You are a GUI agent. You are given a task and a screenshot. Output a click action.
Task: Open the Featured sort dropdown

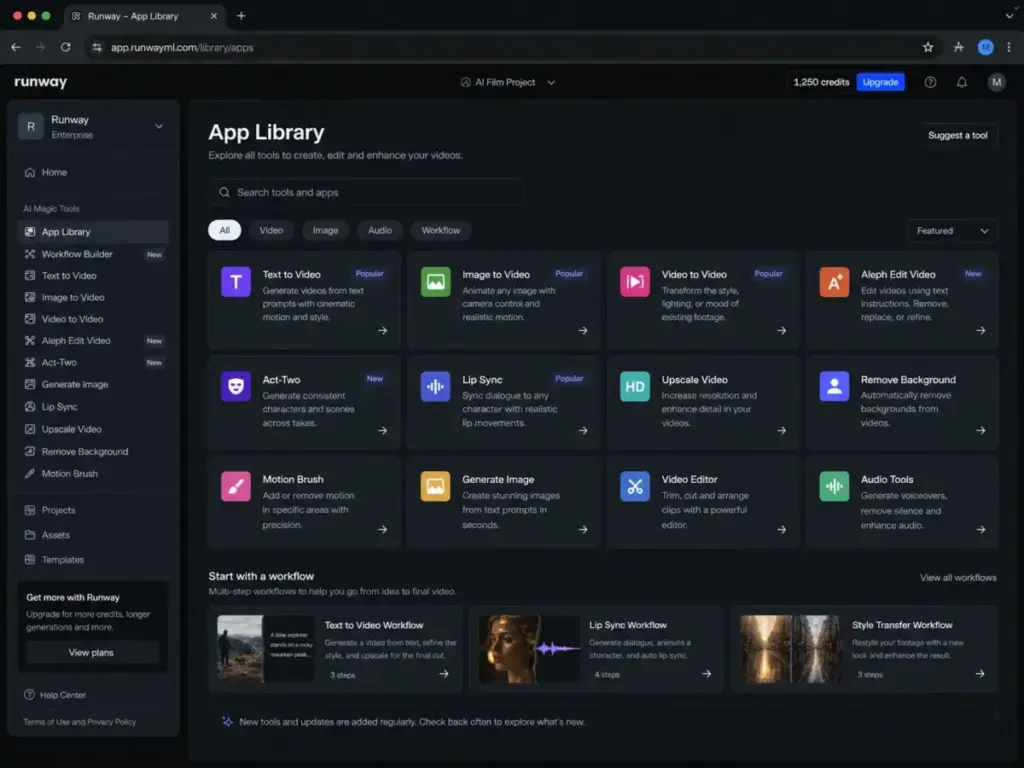point(952,231)
